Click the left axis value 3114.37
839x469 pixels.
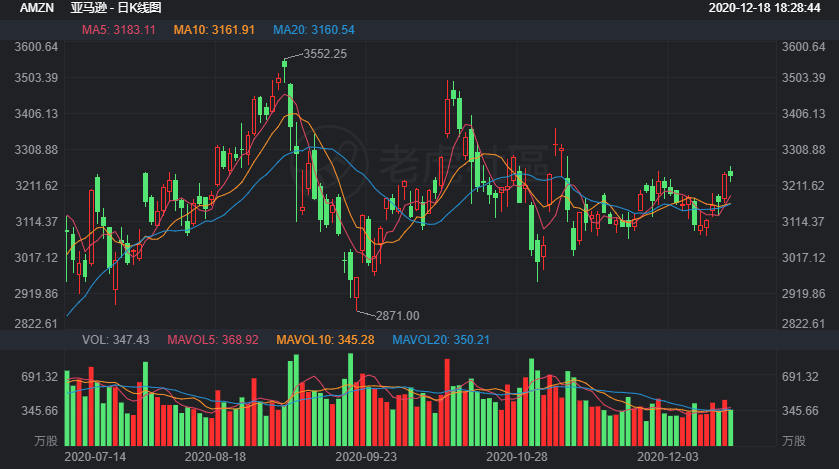click(x=36, y=222)
